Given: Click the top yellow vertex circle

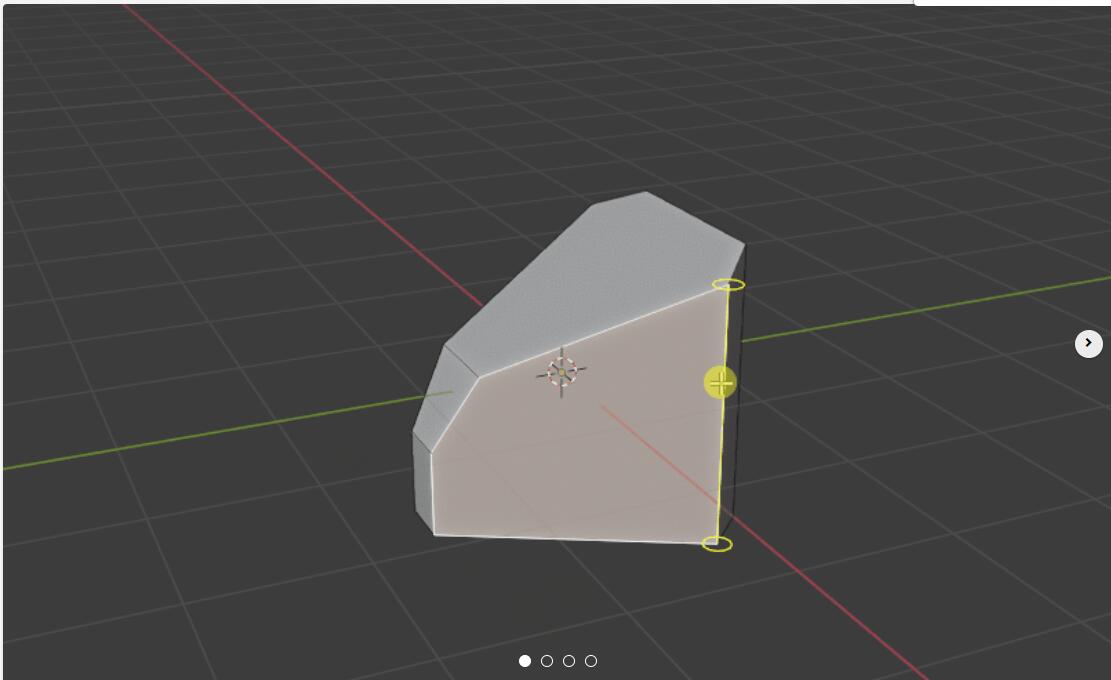Looking at the screenshot, I should click(x=728, y=285).
